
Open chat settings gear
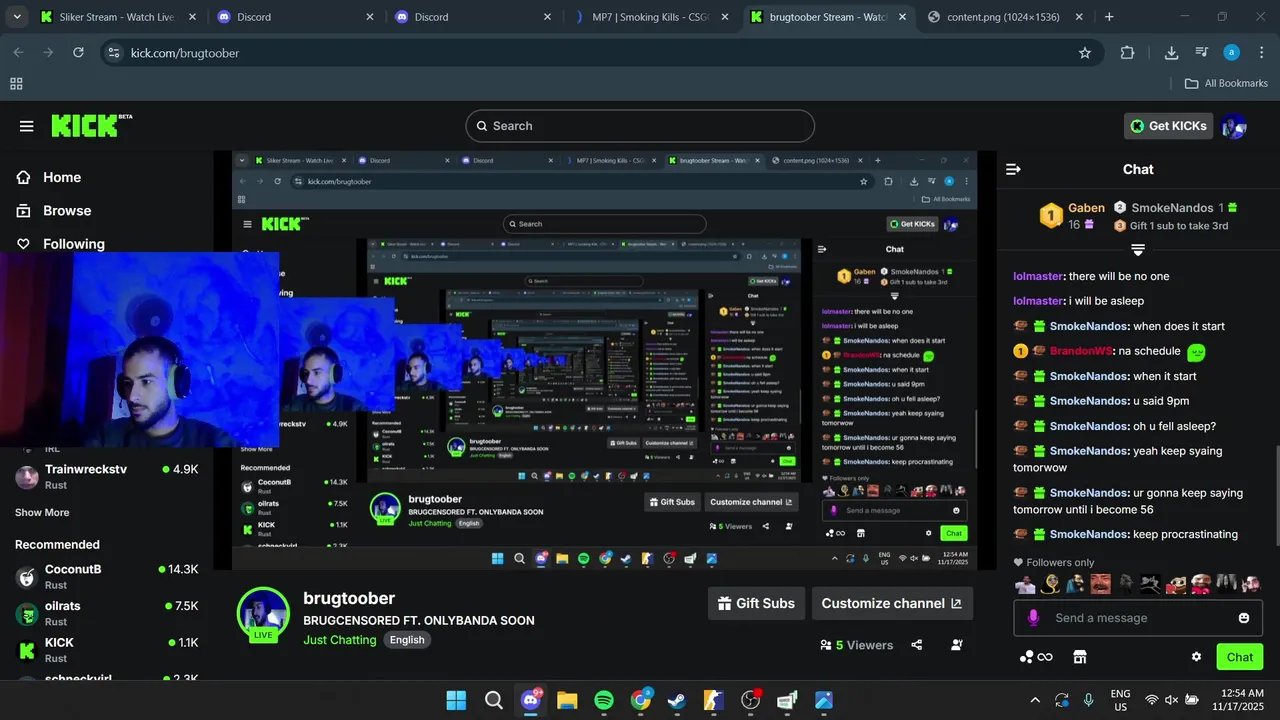[1196, 657]
